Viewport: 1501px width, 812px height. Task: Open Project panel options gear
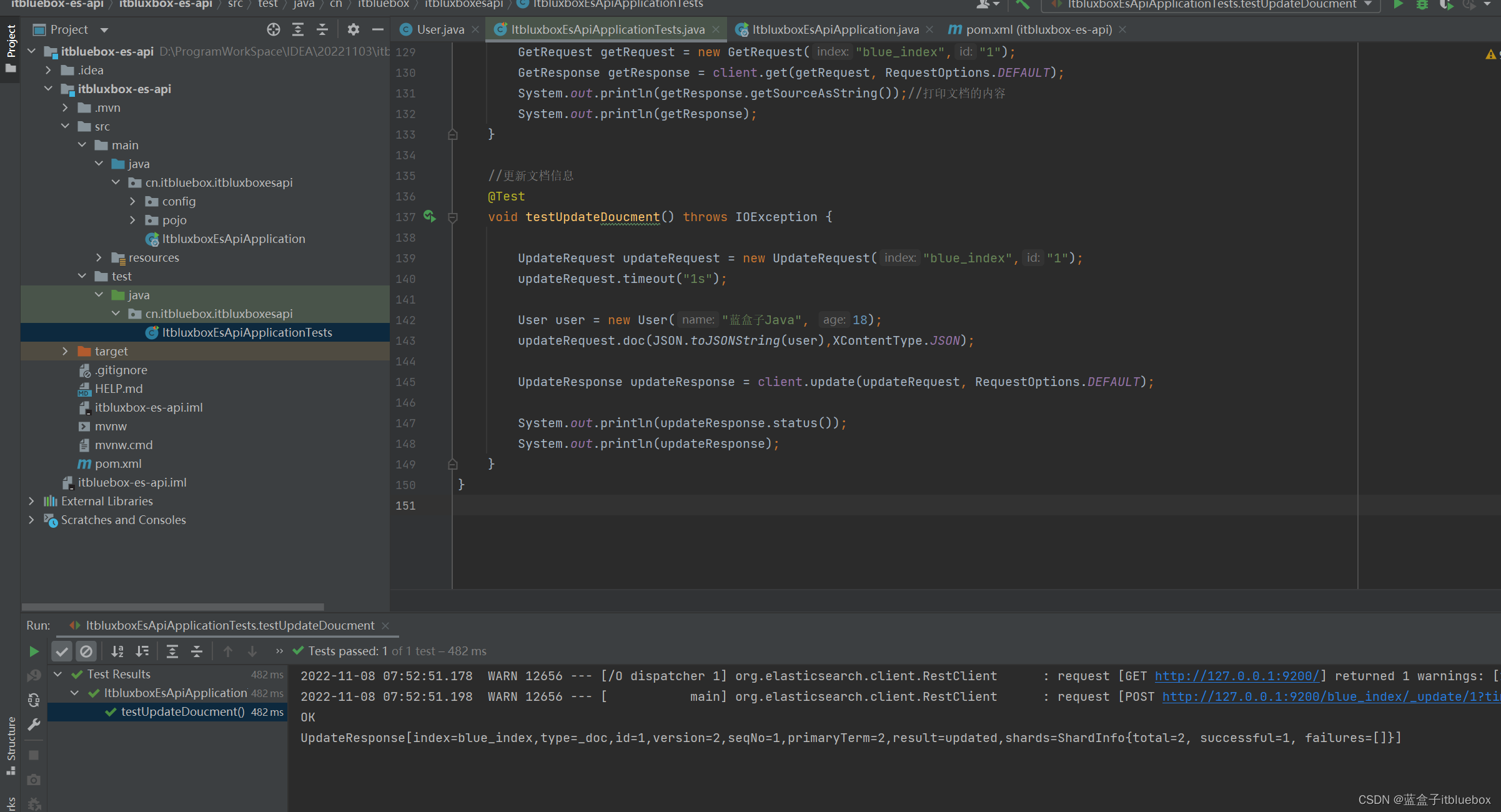click(354, 29)
